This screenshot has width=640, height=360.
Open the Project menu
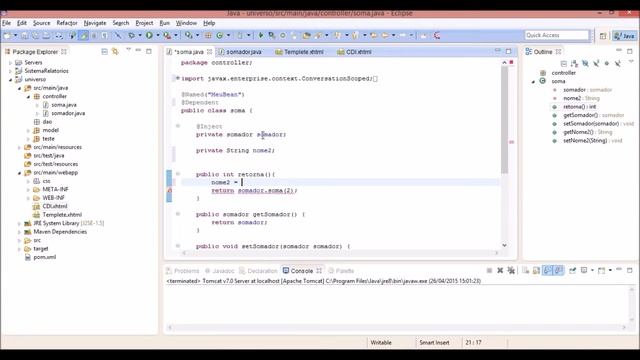coord(144,23)
